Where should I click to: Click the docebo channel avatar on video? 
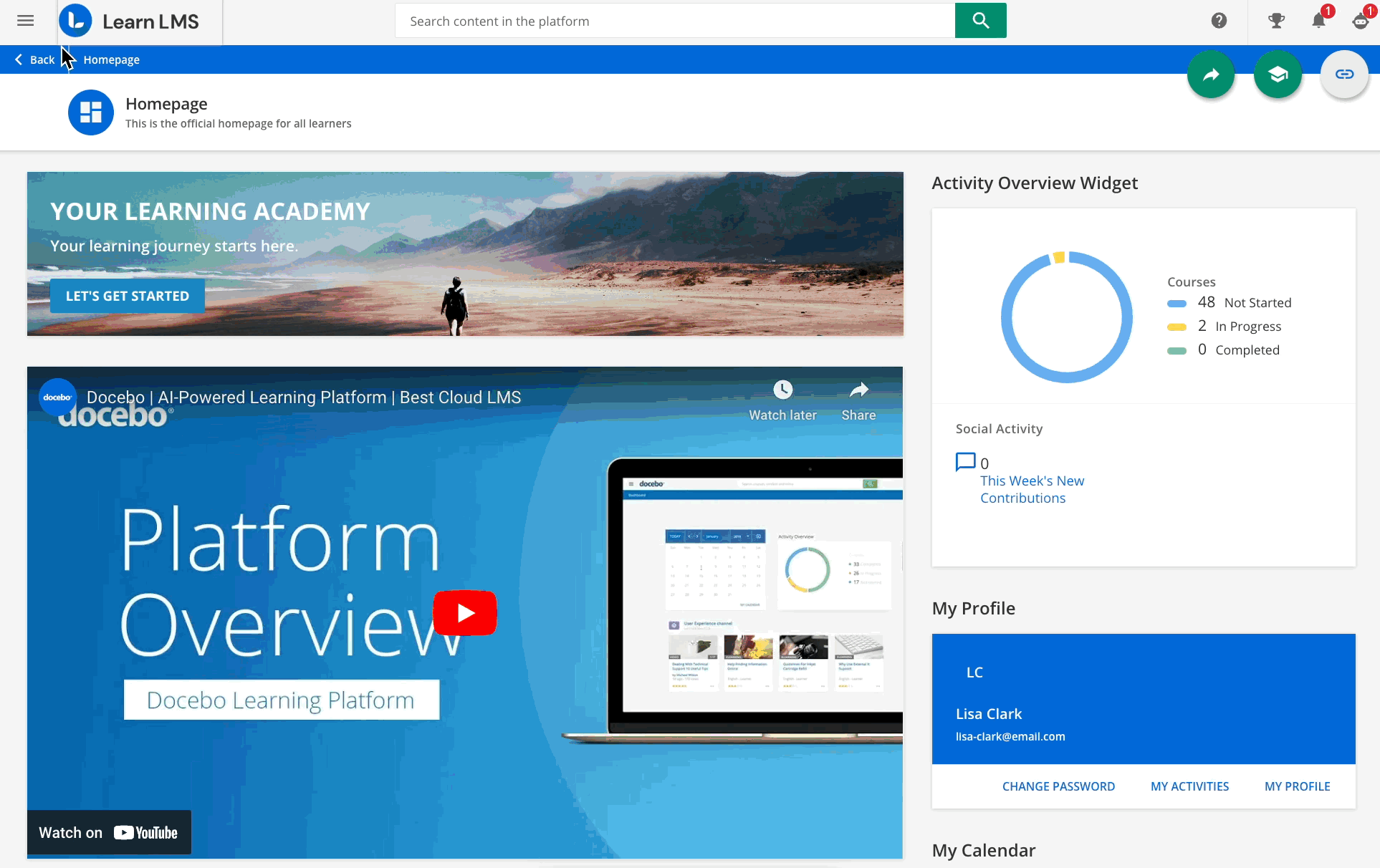pos(57,397)
